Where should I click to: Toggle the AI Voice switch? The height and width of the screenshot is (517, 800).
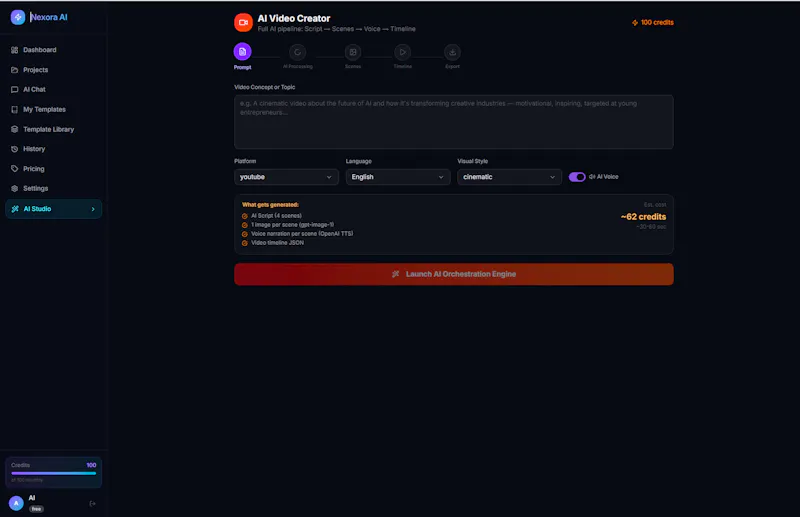coord(577,177)
